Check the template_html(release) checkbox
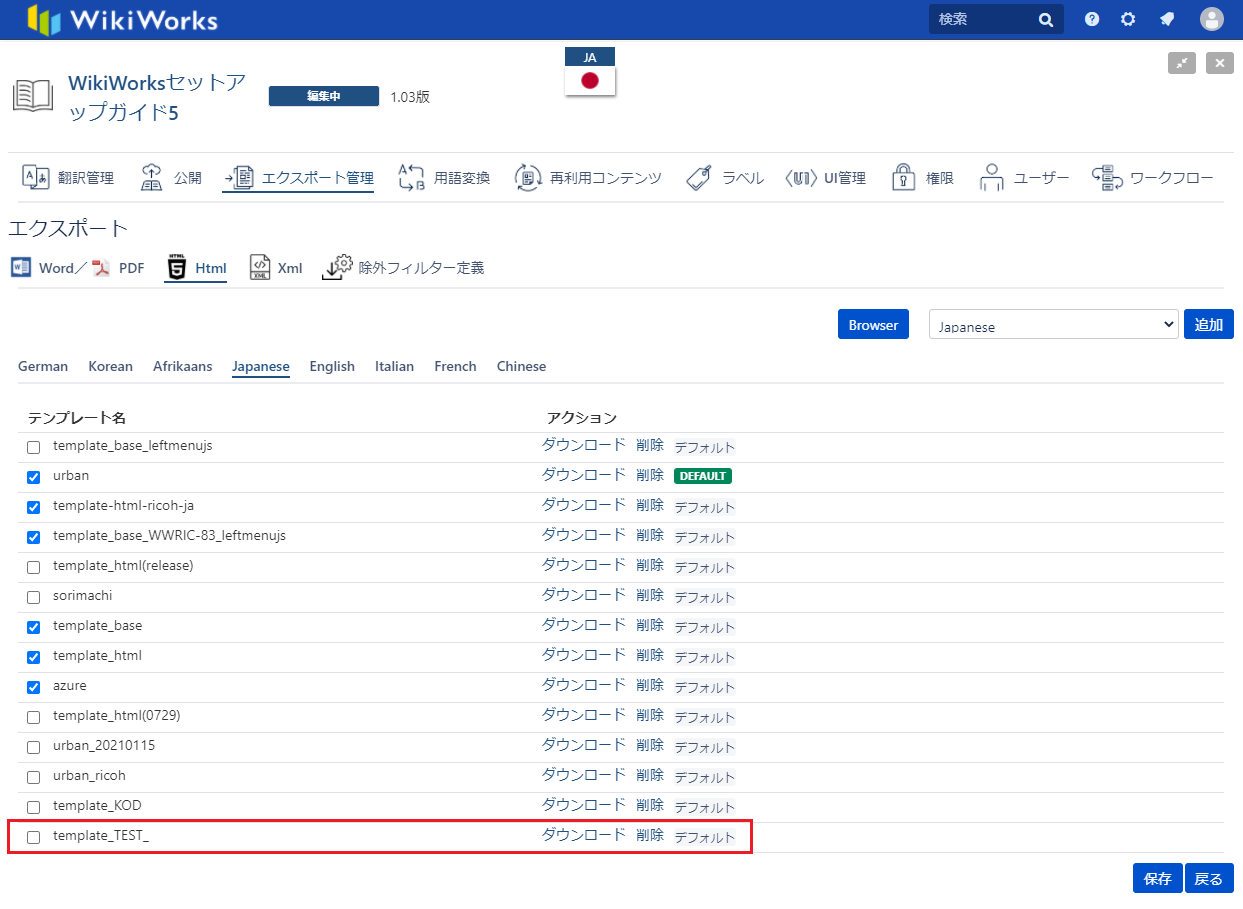1243x909 pixels. click(x=33, y=567)
